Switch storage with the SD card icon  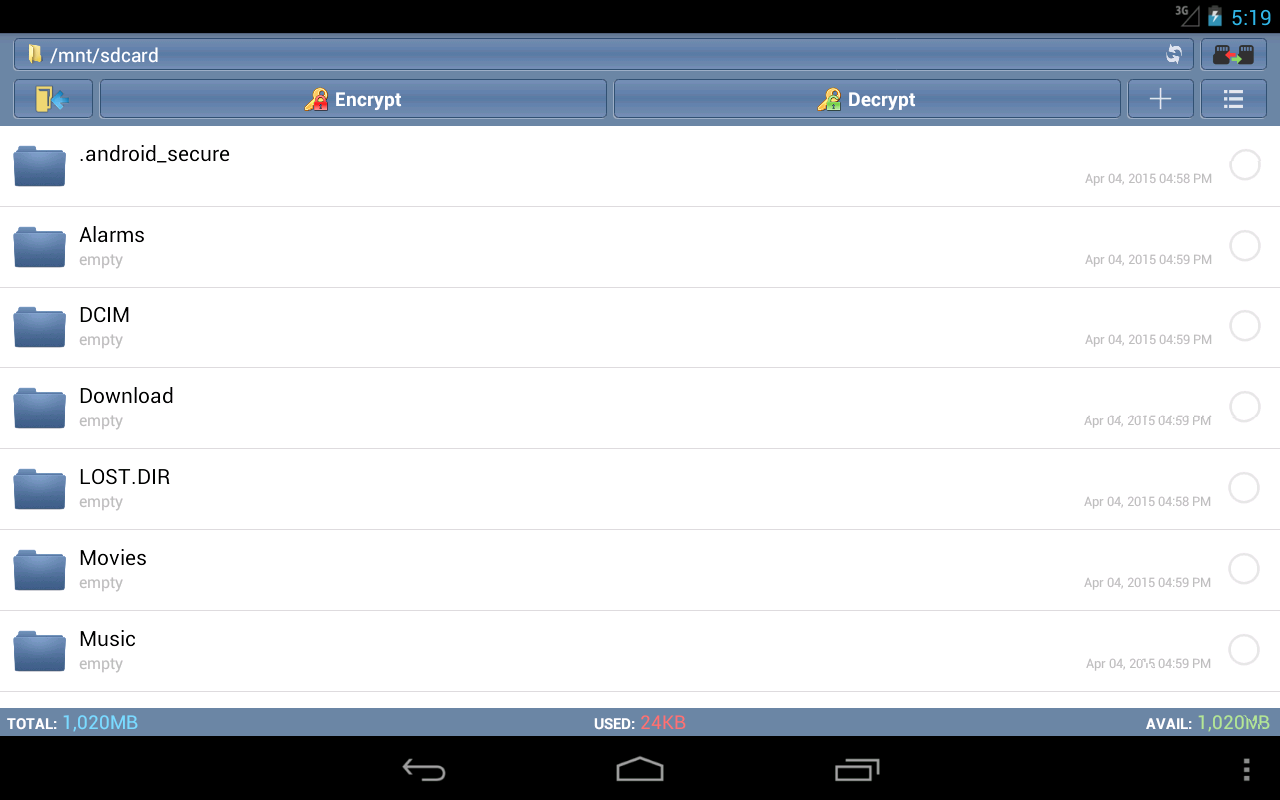click(x=1233, y=55)
